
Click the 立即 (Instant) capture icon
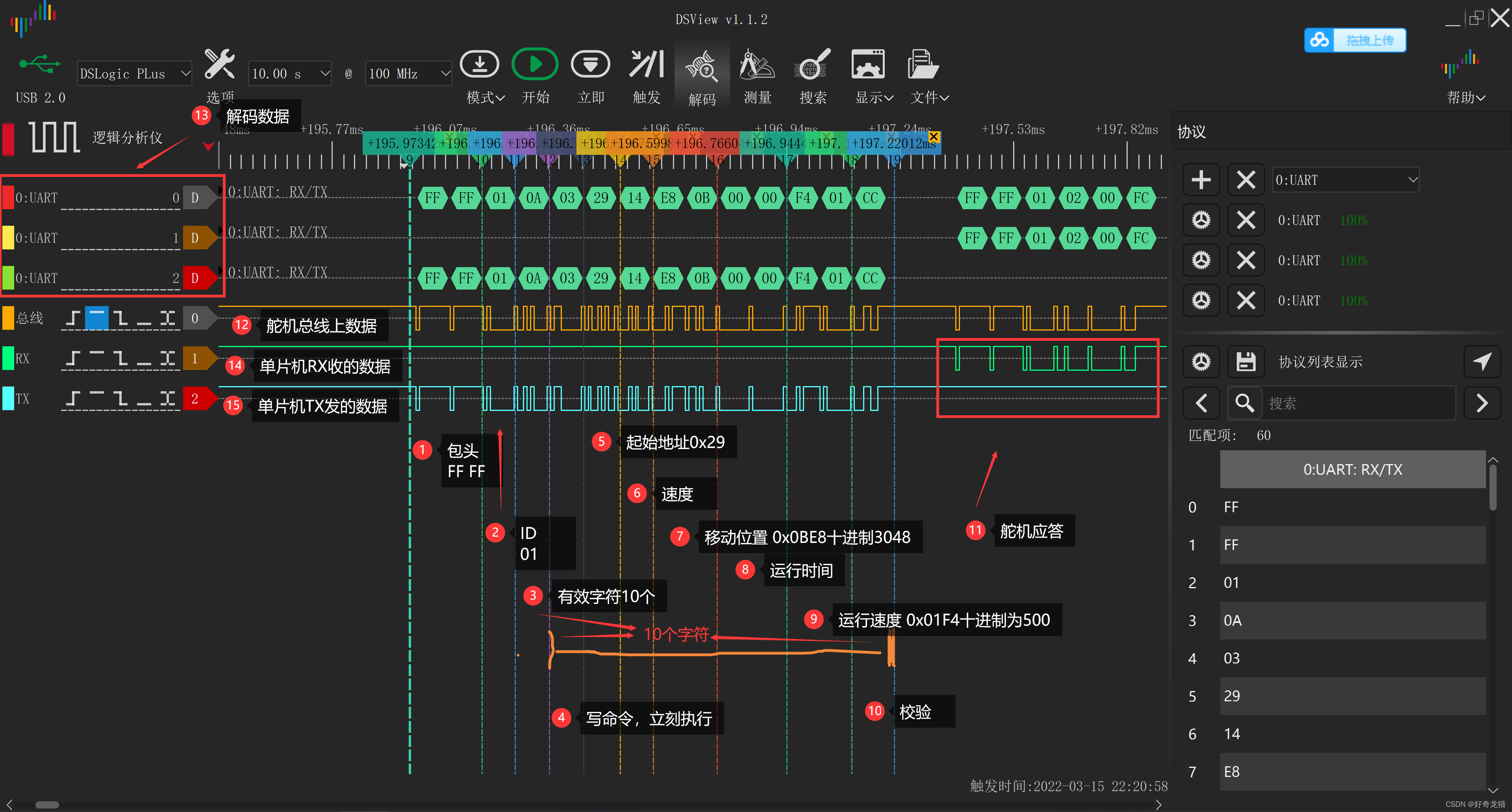pyautogui.click(x=591, y=65)
